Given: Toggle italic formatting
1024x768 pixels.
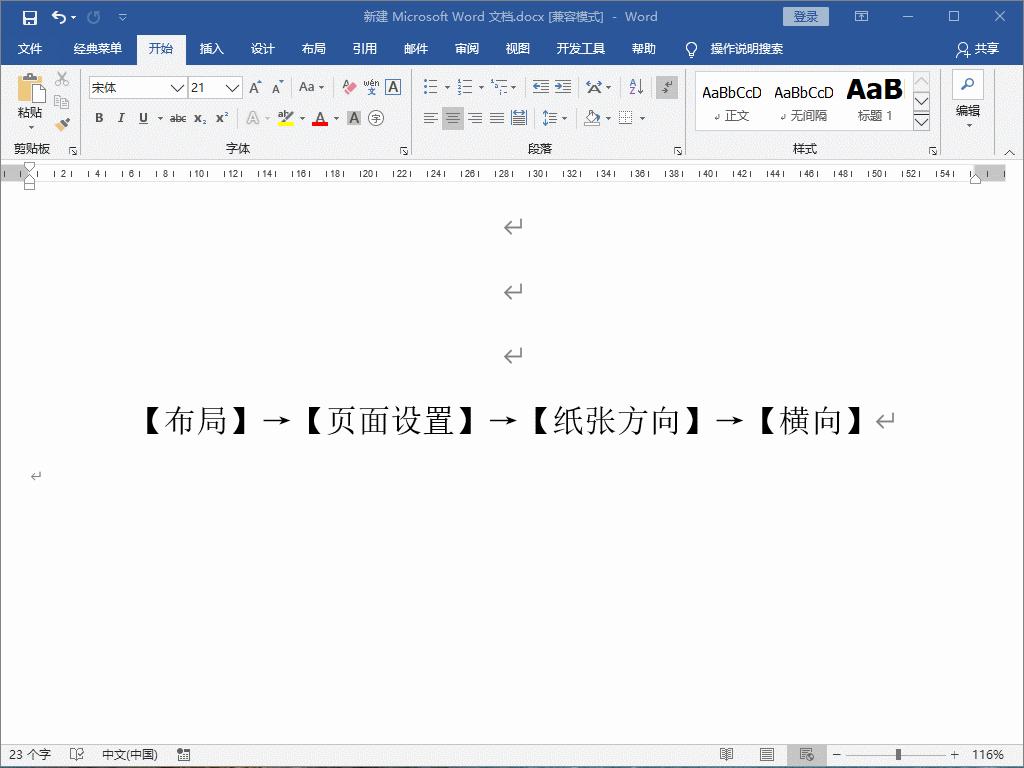Looking at the screenshot, I should (121, 118).
